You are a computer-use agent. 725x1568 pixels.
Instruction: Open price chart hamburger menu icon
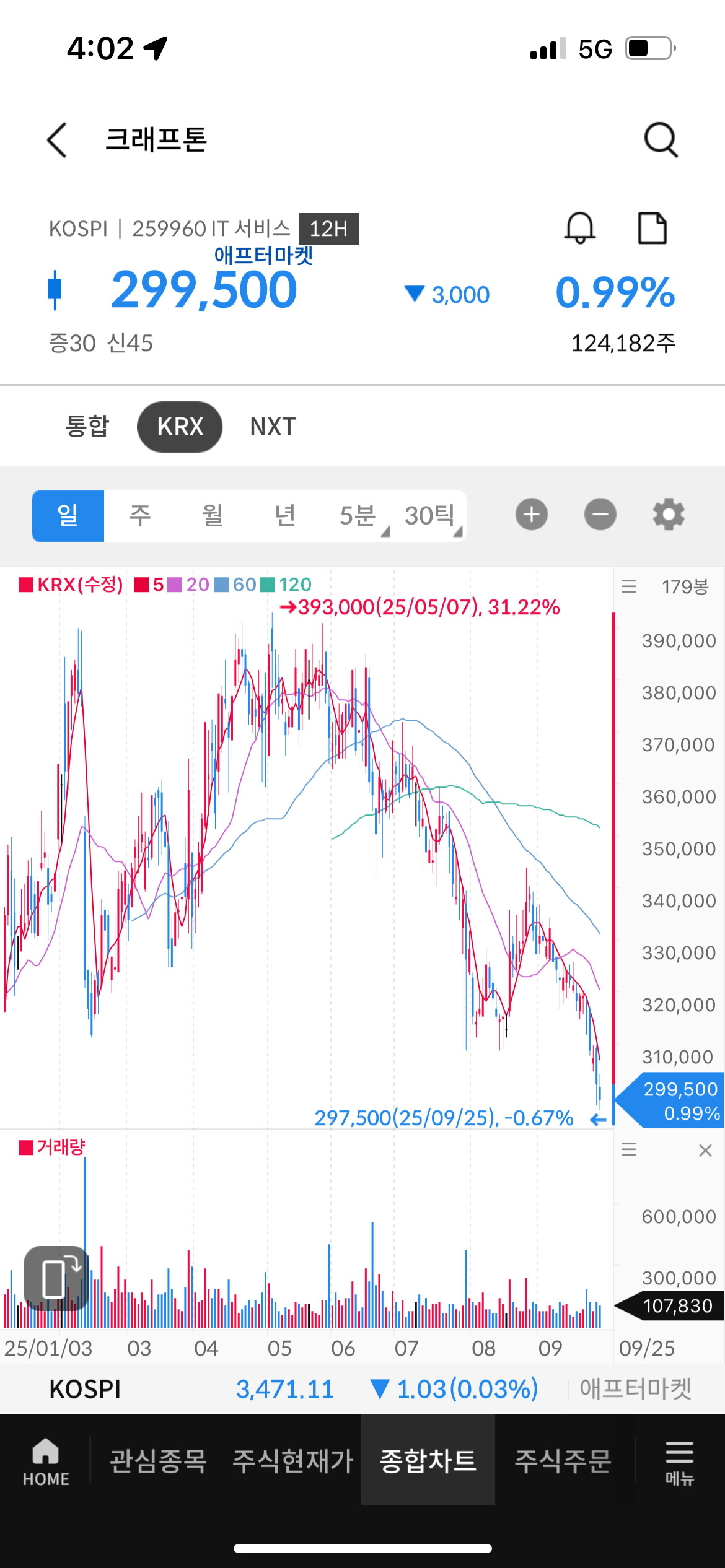629,586
